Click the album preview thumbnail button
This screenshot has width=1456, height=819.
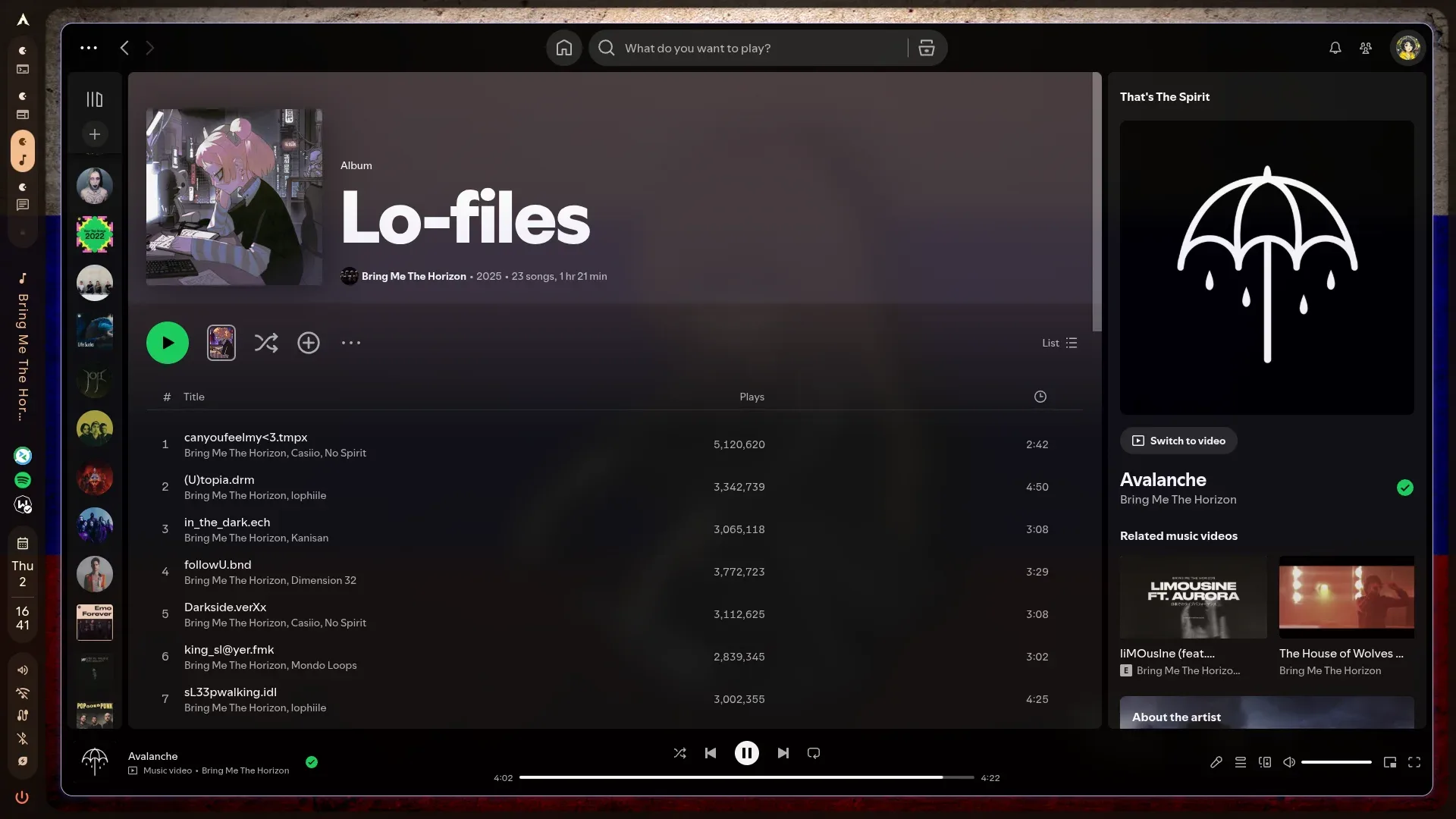point(221,343)
